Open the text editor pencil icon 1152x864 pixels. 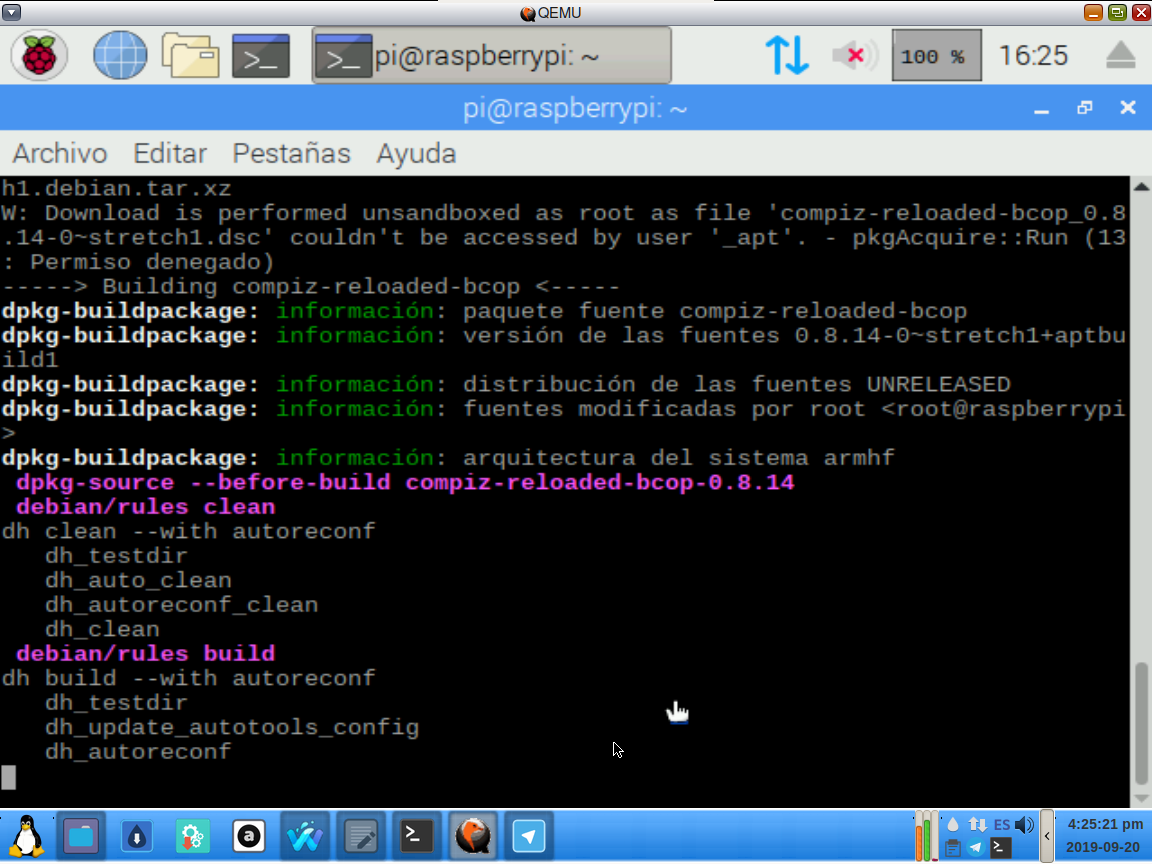(x=361, y=836)
